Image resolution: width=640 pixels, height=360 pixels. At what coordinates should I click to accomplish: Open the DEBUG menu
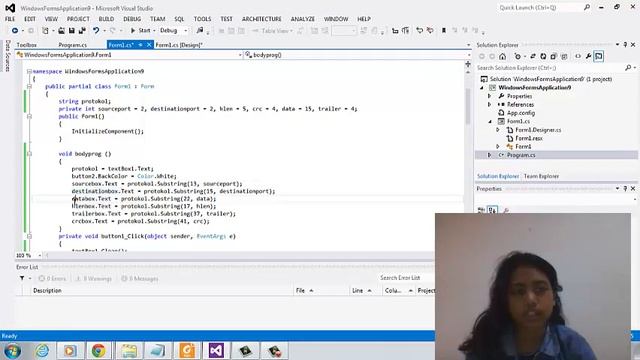132,19
